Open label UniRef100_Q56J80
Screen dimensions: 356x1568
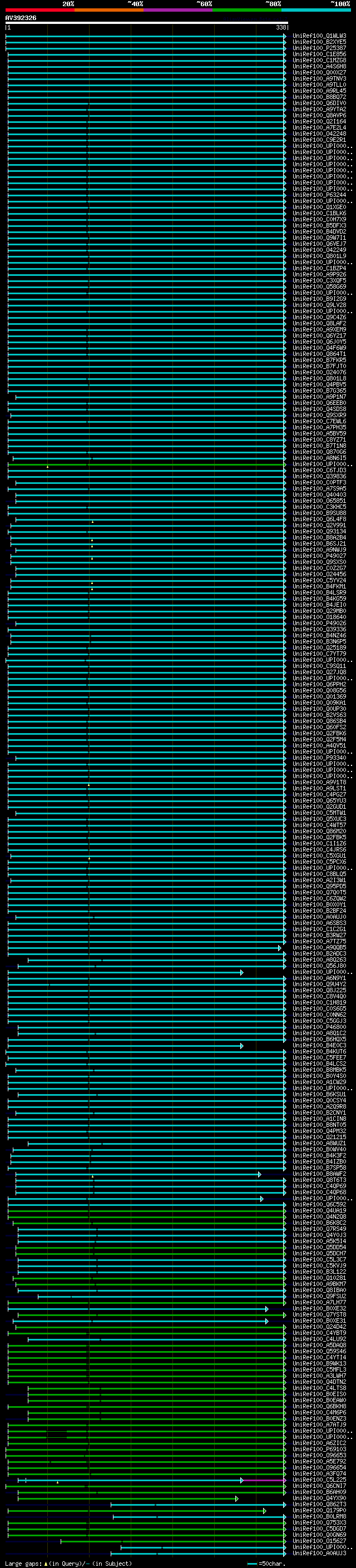319,966
